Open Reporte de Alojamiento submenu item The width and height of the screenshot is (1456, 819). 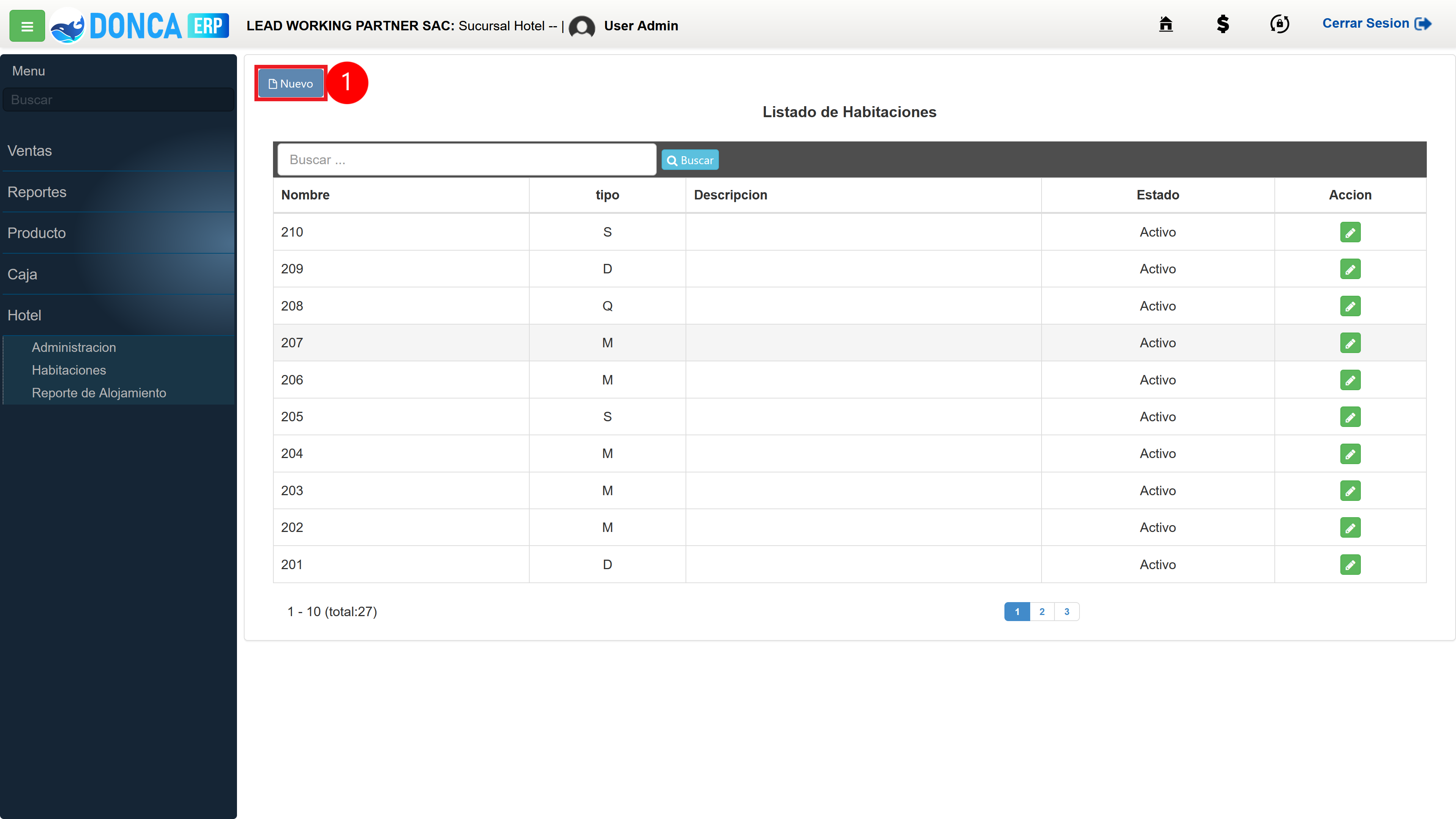[x=99, y=393]
